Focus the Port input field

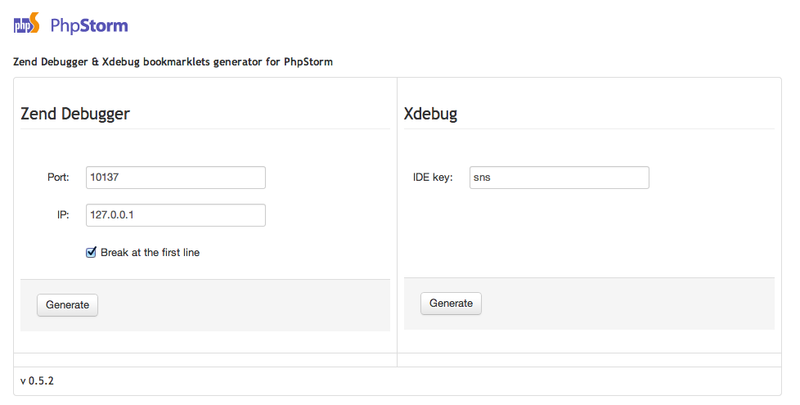pos(176,178)
